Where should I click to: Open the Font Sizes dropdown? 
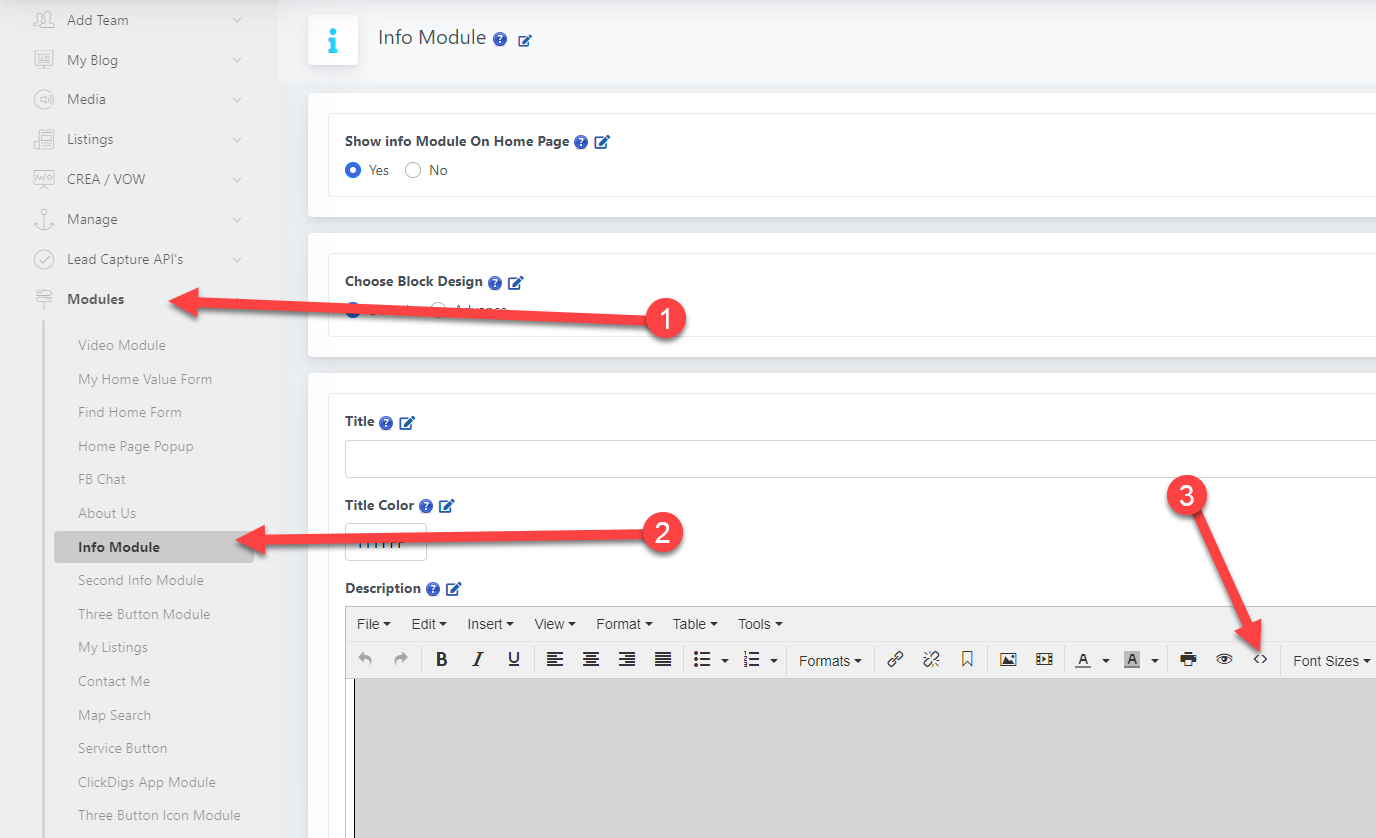point(1330,661)
